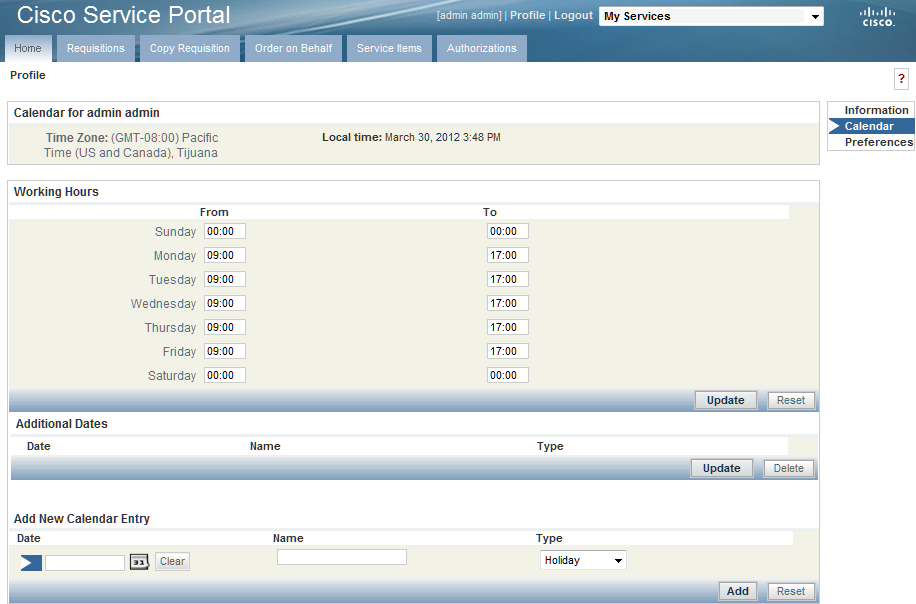
Task: Edit the Friday From time field
Action: pyautogui.click(x=225, y=351)
